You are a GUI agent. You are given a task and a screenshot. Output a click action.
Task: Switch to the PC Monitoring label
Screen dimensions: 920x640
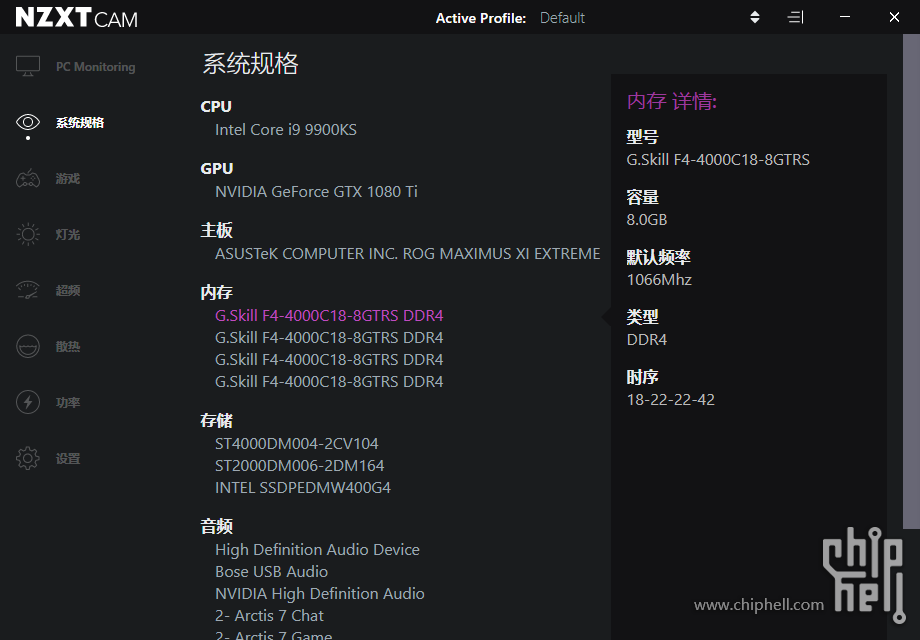pos(96,67)
